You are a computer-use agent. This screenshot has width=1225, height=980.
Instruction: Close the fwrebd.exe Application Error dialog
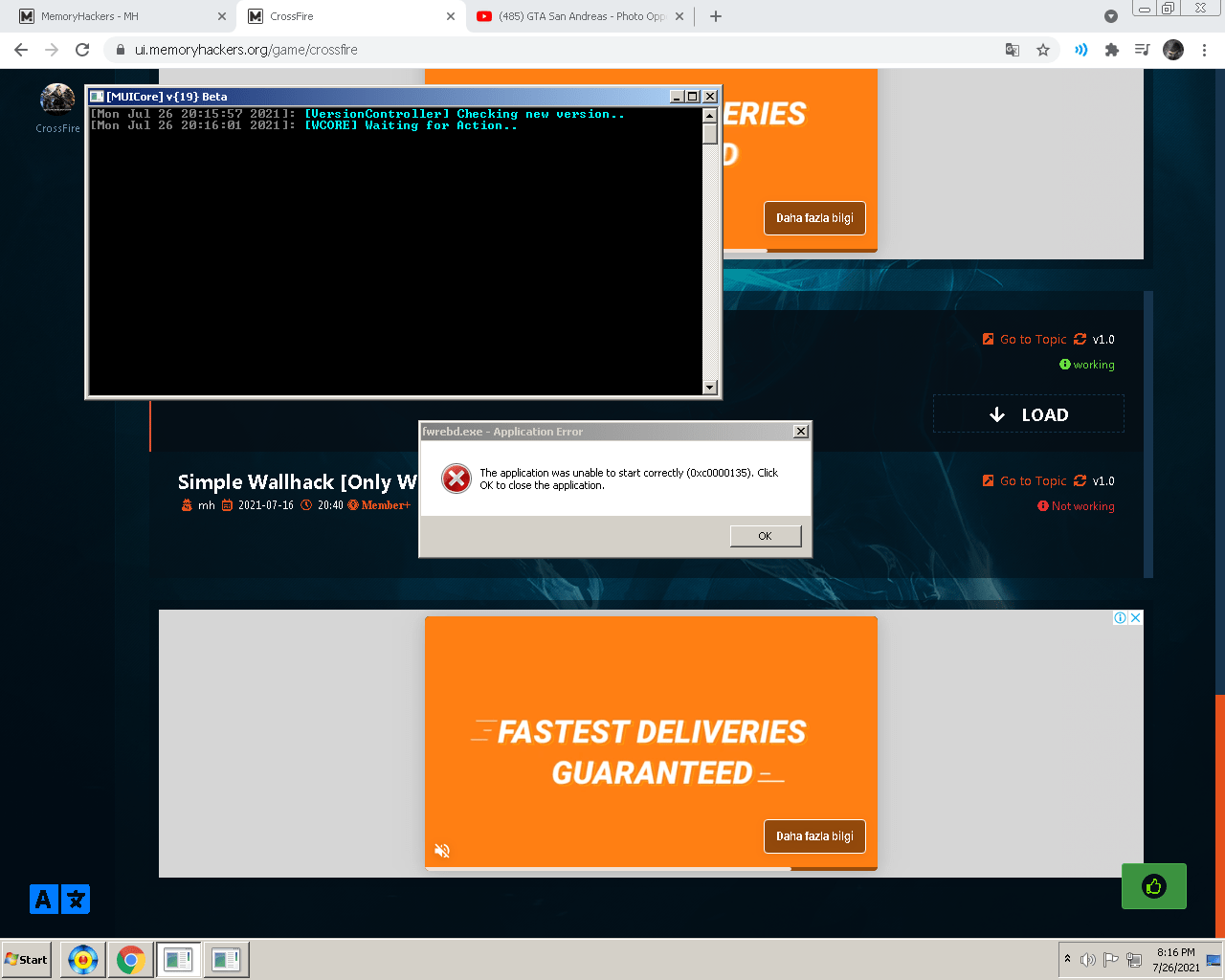point(801,432)
